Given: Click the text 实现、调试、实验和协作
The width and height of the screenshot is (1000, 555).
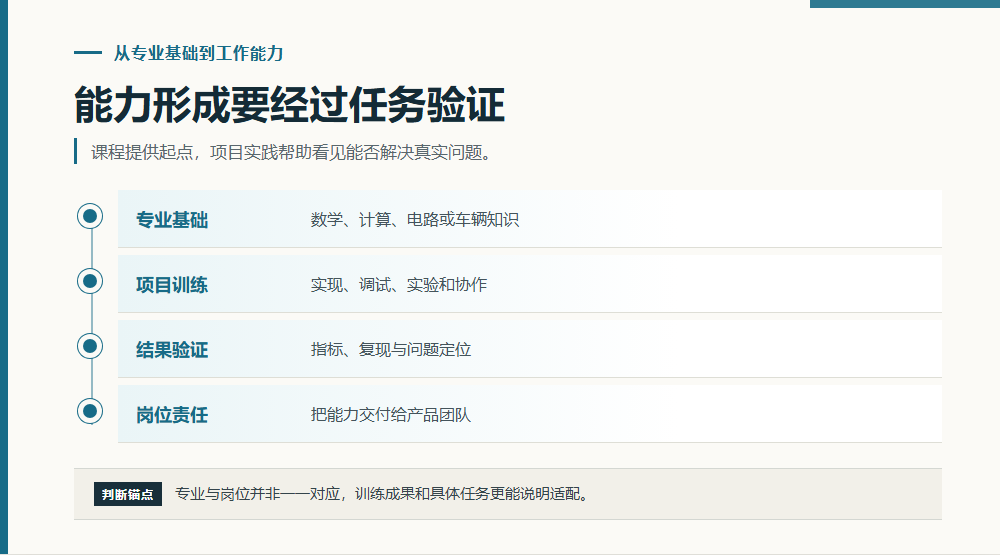Looking at the screenshot, I should point(399,285).
